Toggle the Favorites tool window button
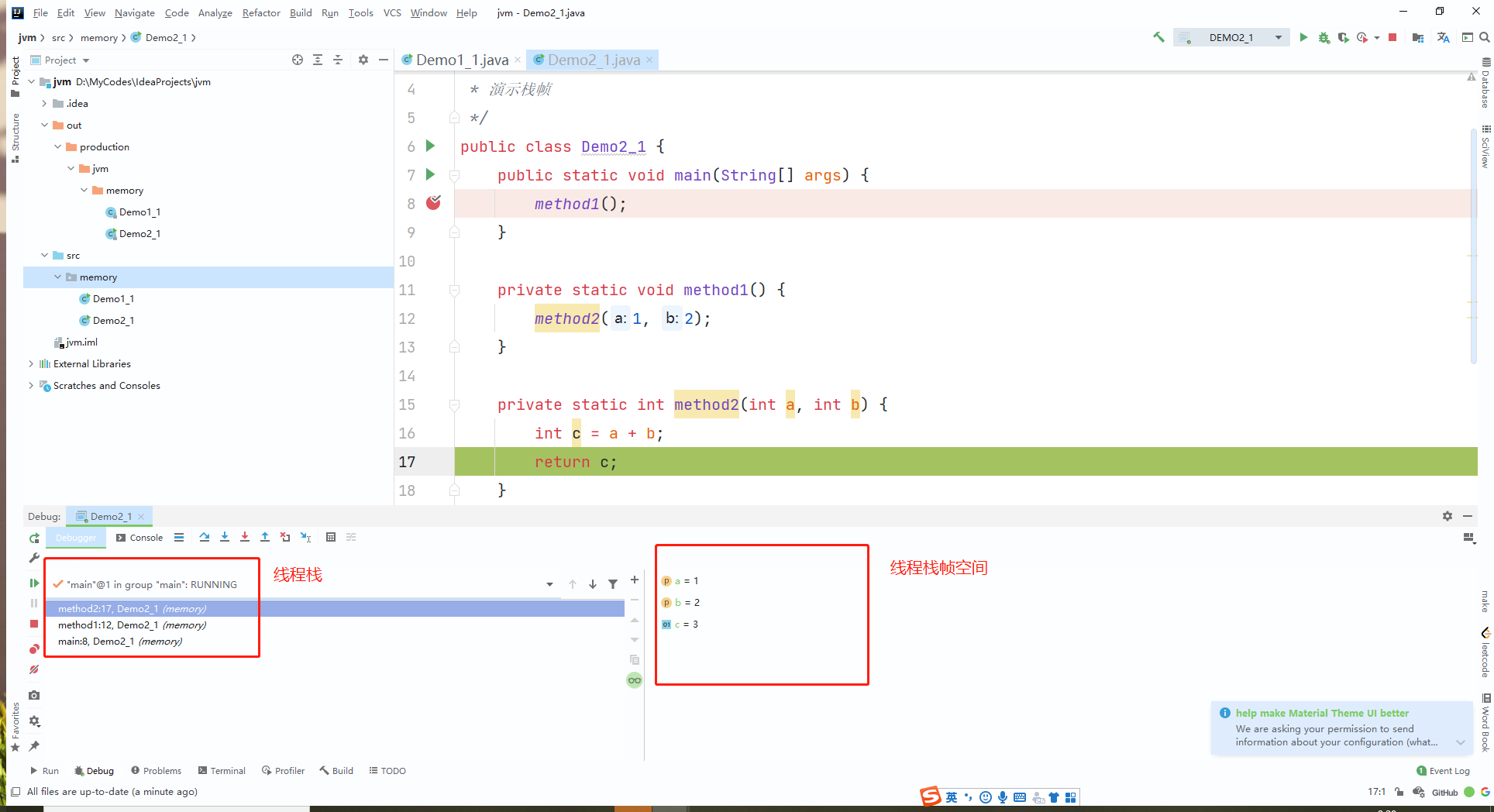Screen dimensions: 1494x812 [15, 727]
